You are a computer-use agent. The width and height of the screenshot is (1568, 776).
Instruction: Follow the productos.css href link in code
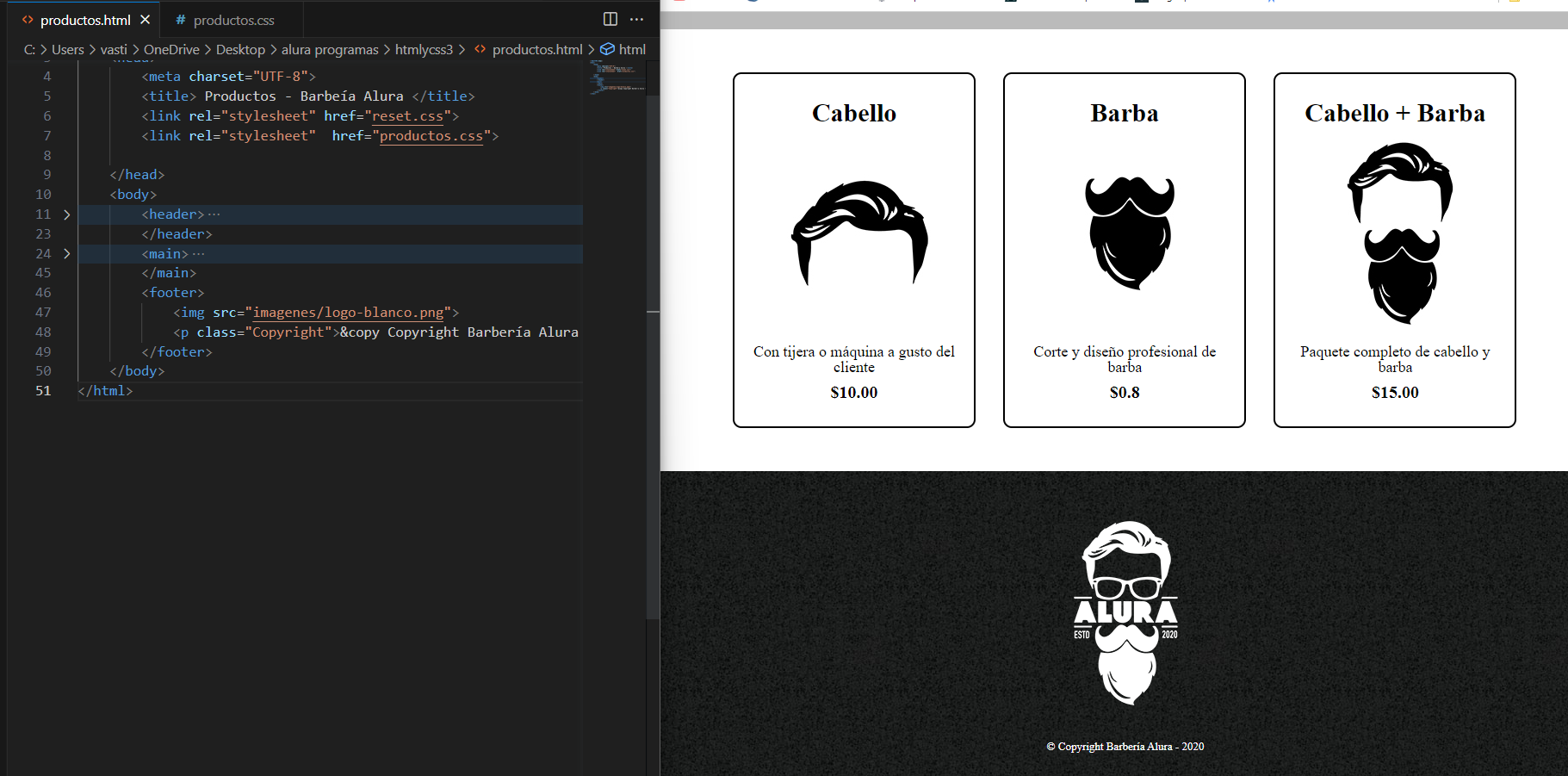pyautogui.click(x=431, y=136)
